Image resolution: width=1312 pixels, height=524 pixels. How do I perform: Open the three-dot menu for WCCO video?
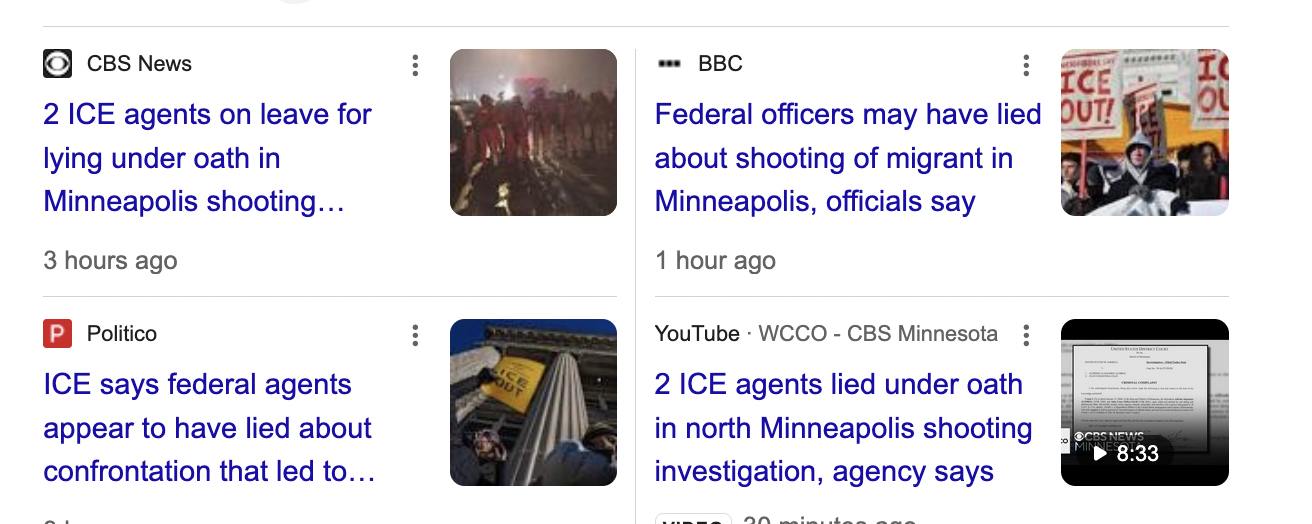click(x=1026, y=336)
